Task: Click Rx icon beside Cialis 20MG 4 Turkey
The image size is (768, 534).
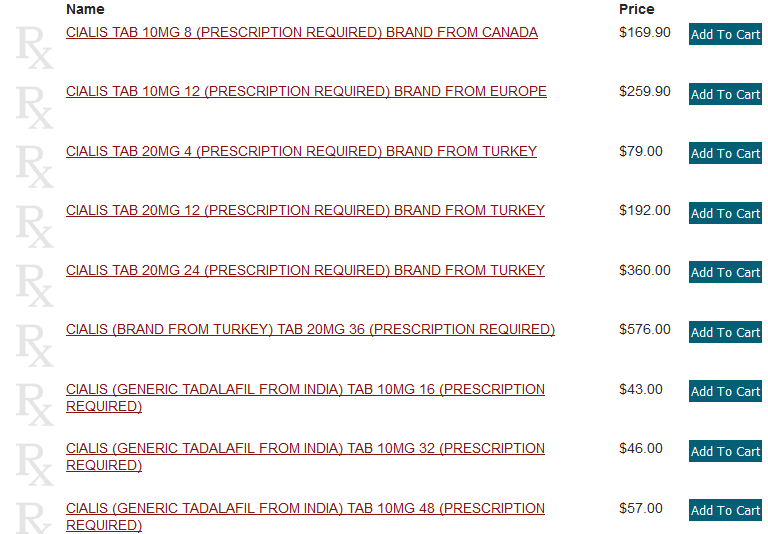Action: [35, 167]
